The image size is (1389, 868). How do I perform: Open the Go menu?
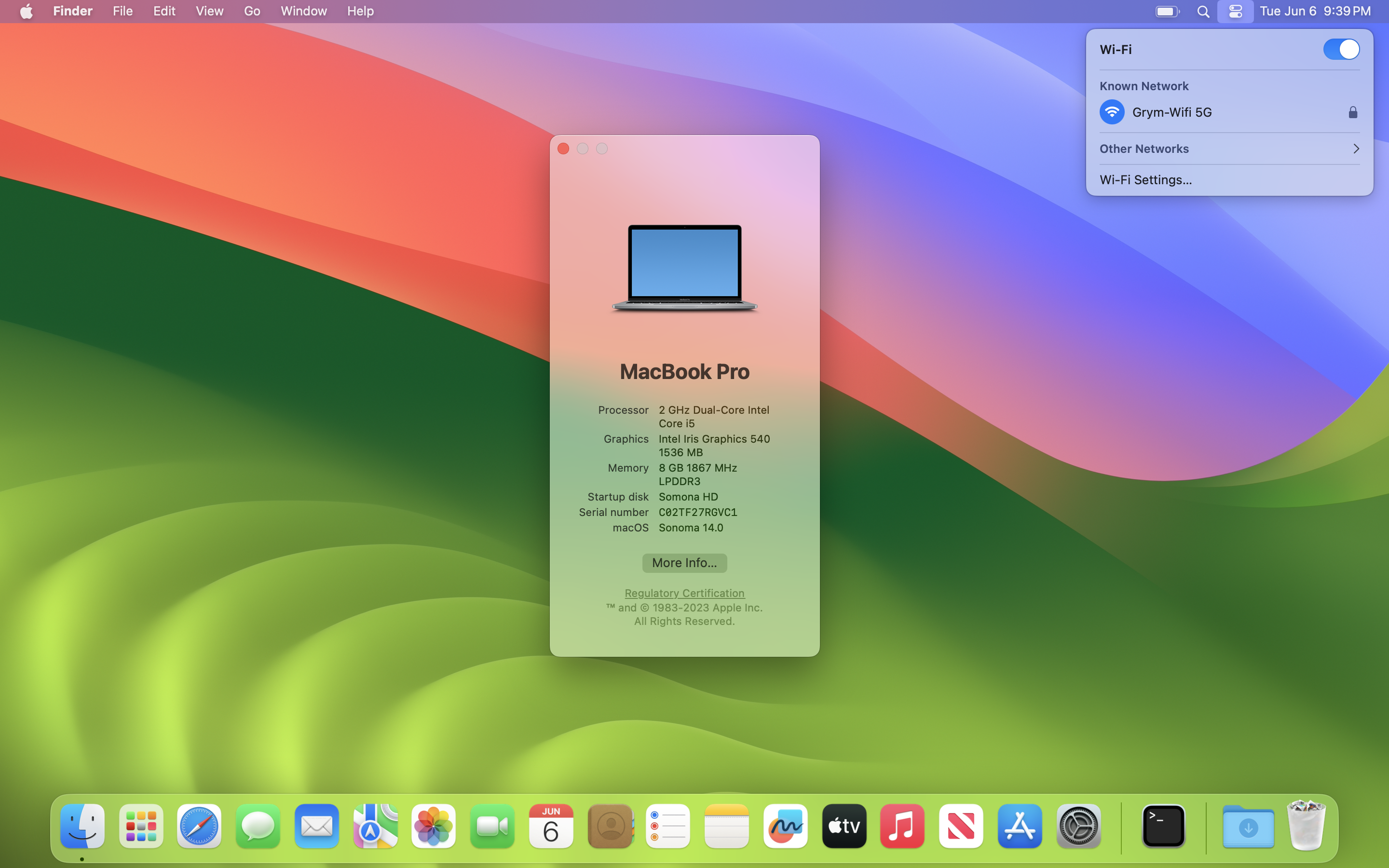(x=252, y=12)
